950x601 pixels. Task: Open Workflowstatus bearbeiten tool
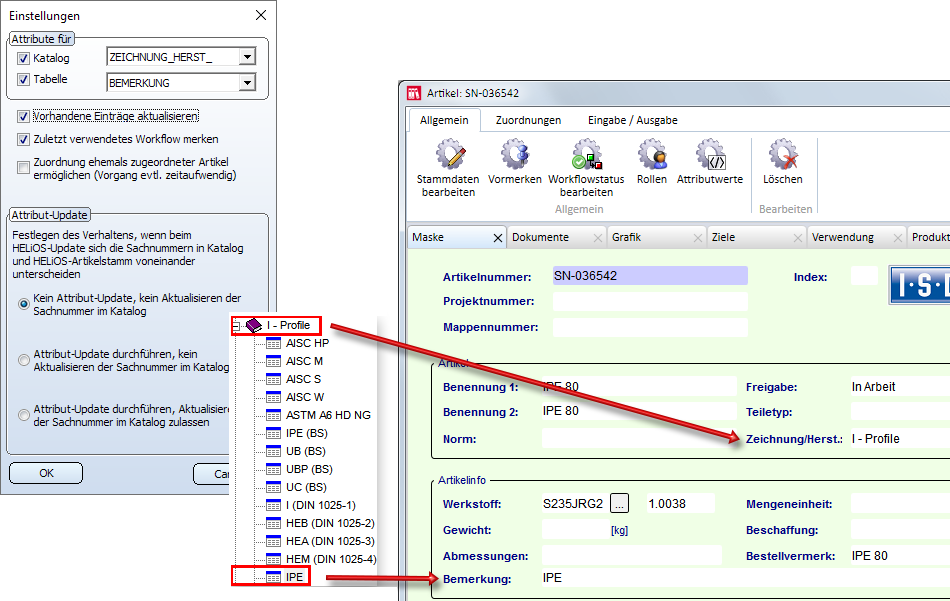tap(586, 155)
